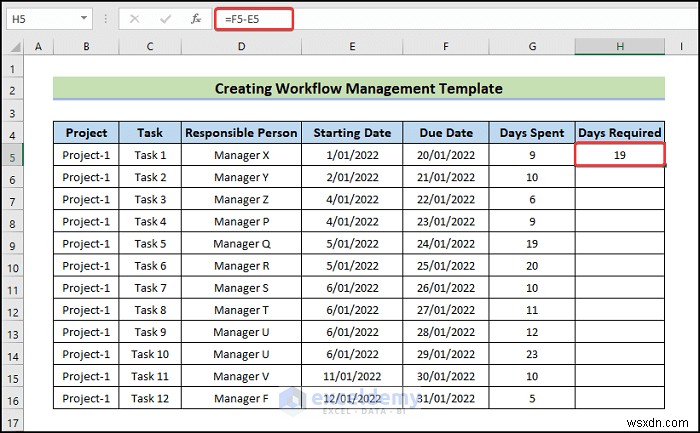Click Project-1 cell in Task 7 row
The image size is (700, 433).
(86, 288)
